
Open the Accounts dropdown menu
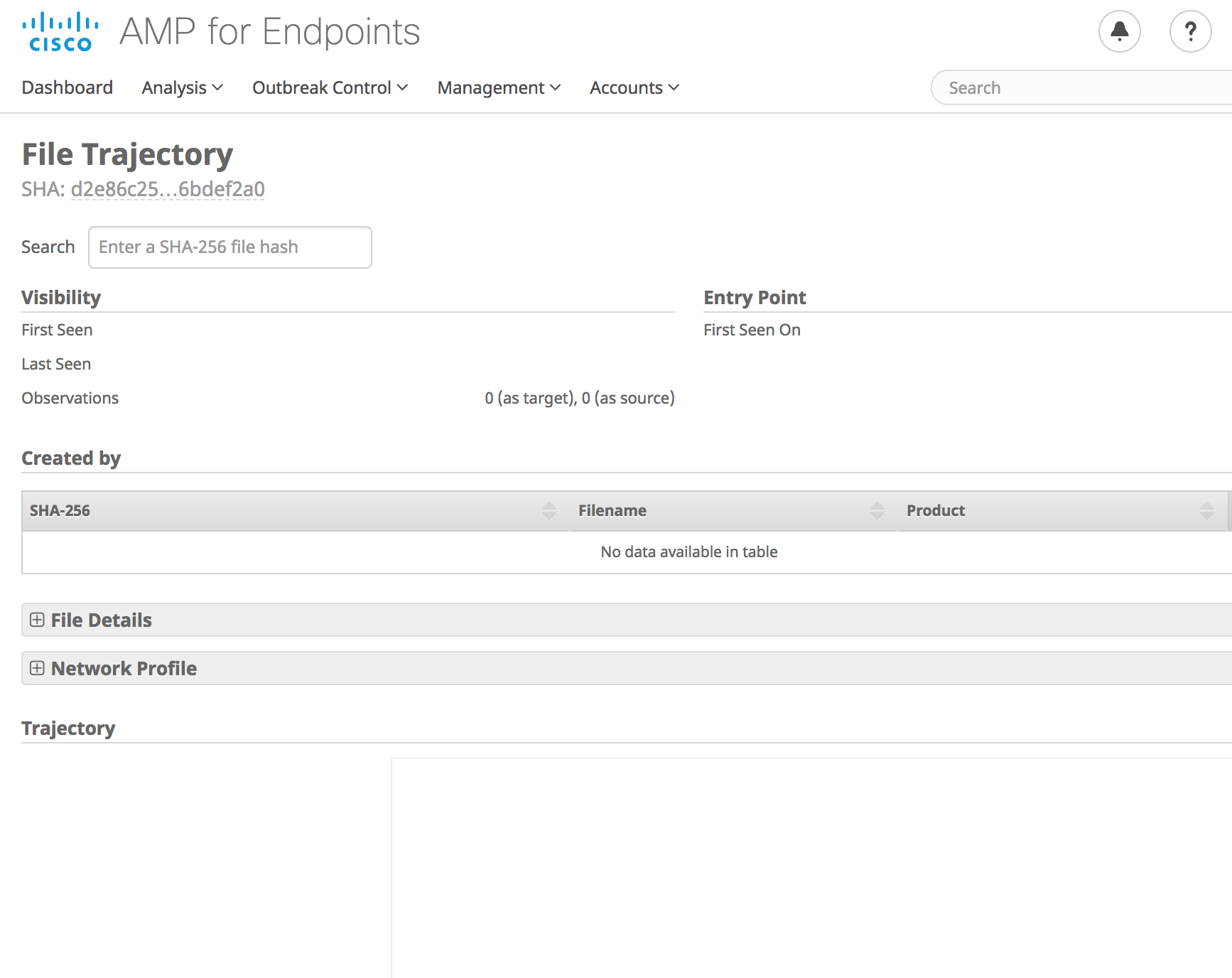click(x=634, y=87)
